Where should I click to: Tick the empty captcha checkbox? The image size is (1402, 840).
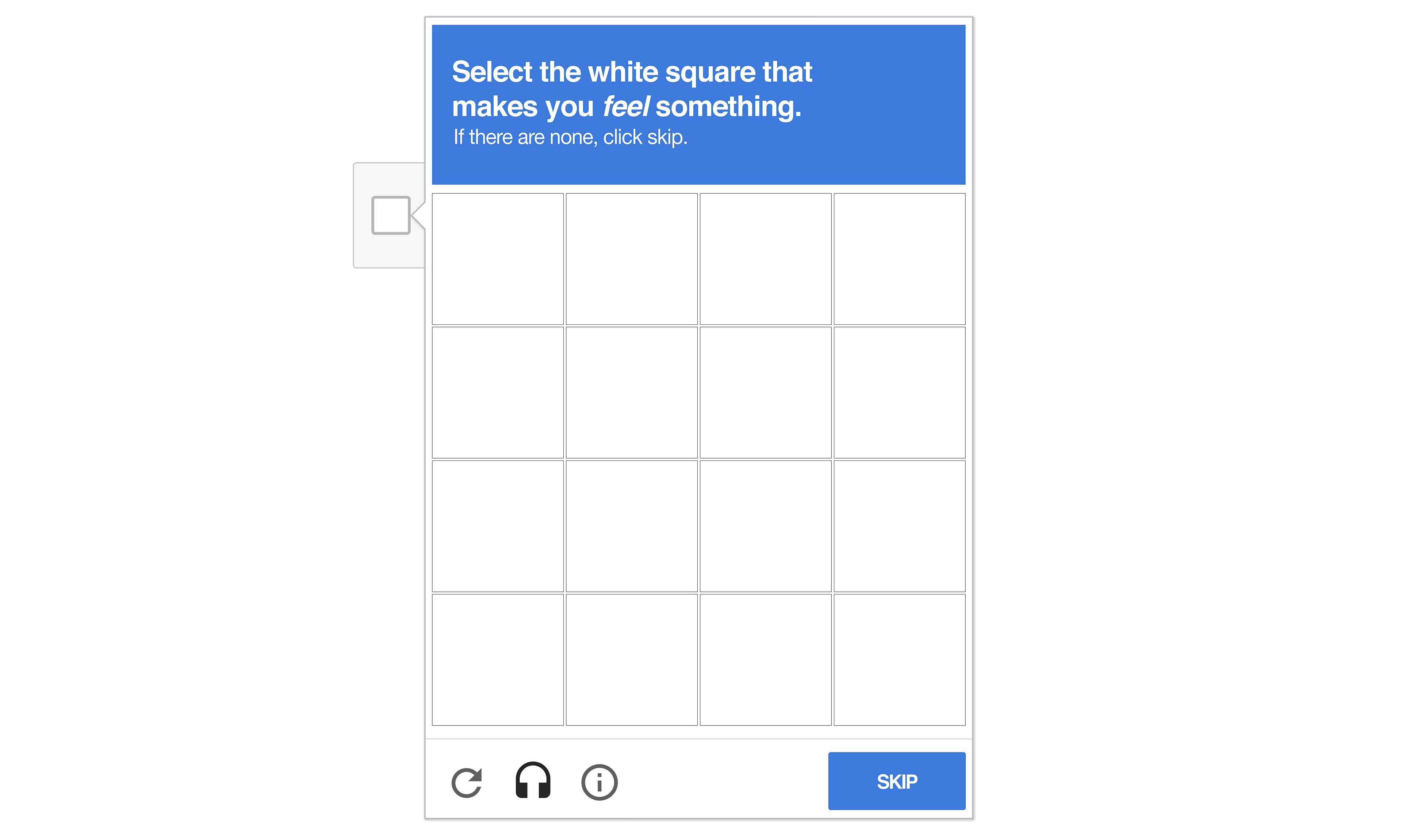pos(391,215)
